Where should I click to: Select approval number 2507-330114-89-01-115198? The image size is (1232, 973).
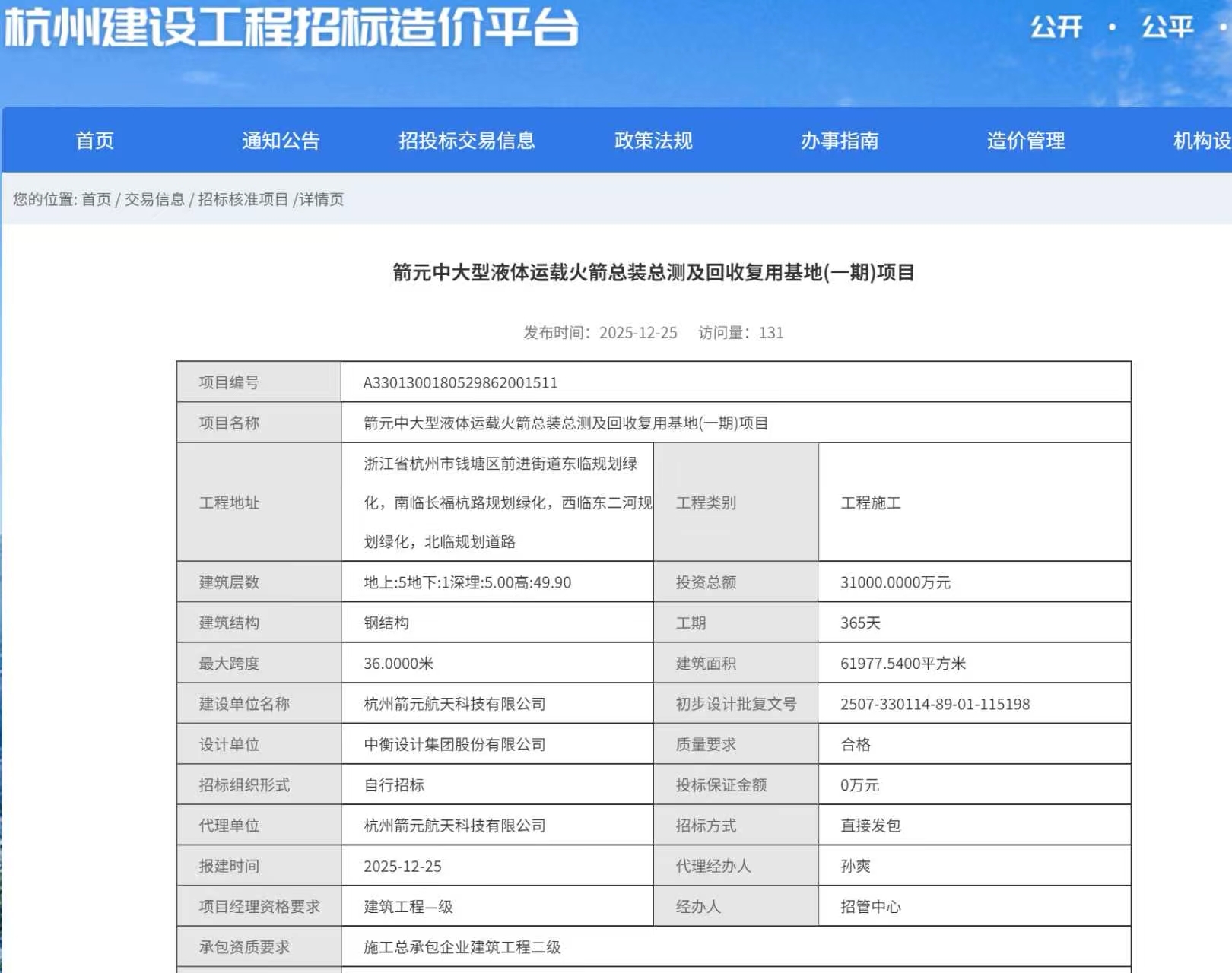(x=935, y=705)
